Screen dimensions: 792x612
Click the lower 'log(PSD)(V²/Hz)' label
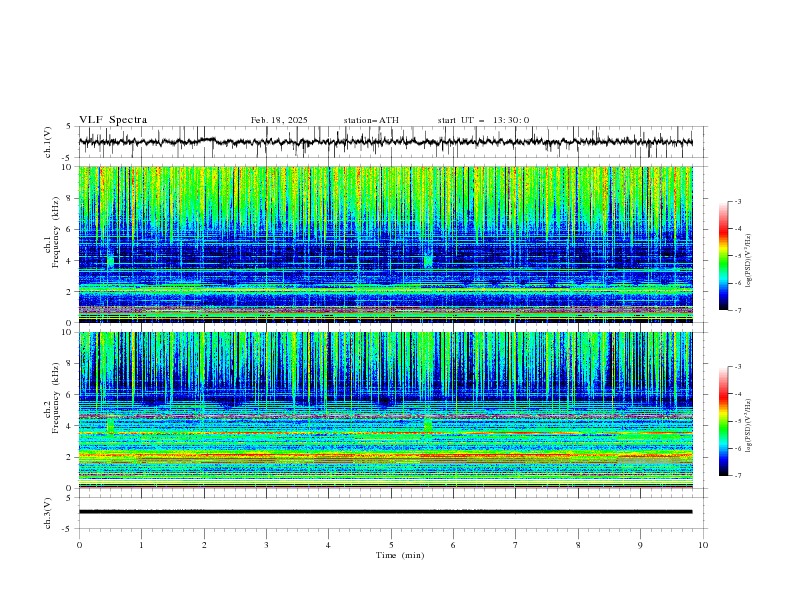click(x=749, y=425)
